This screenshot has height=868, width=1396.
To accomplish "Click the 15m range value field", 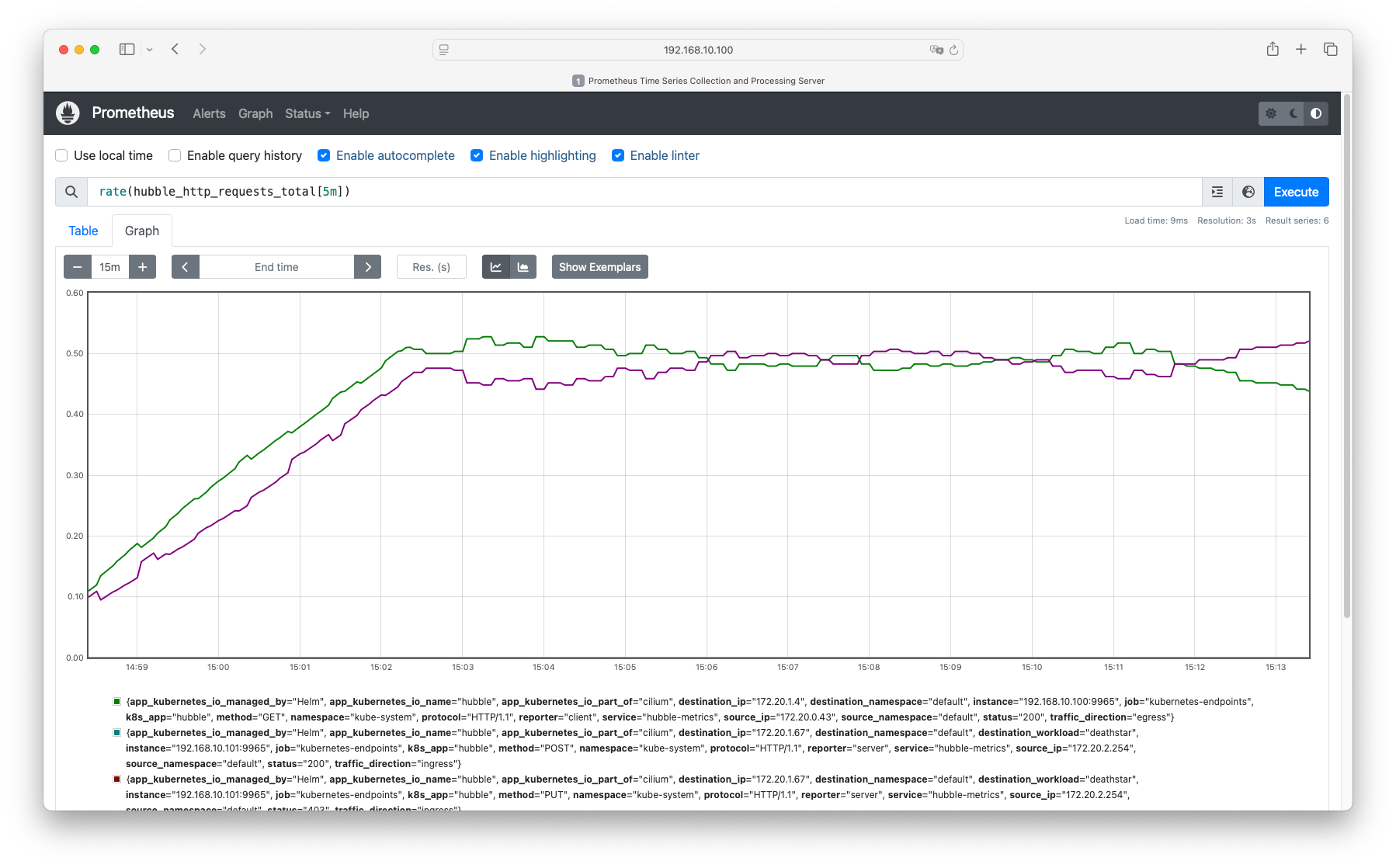I will 110,267.
